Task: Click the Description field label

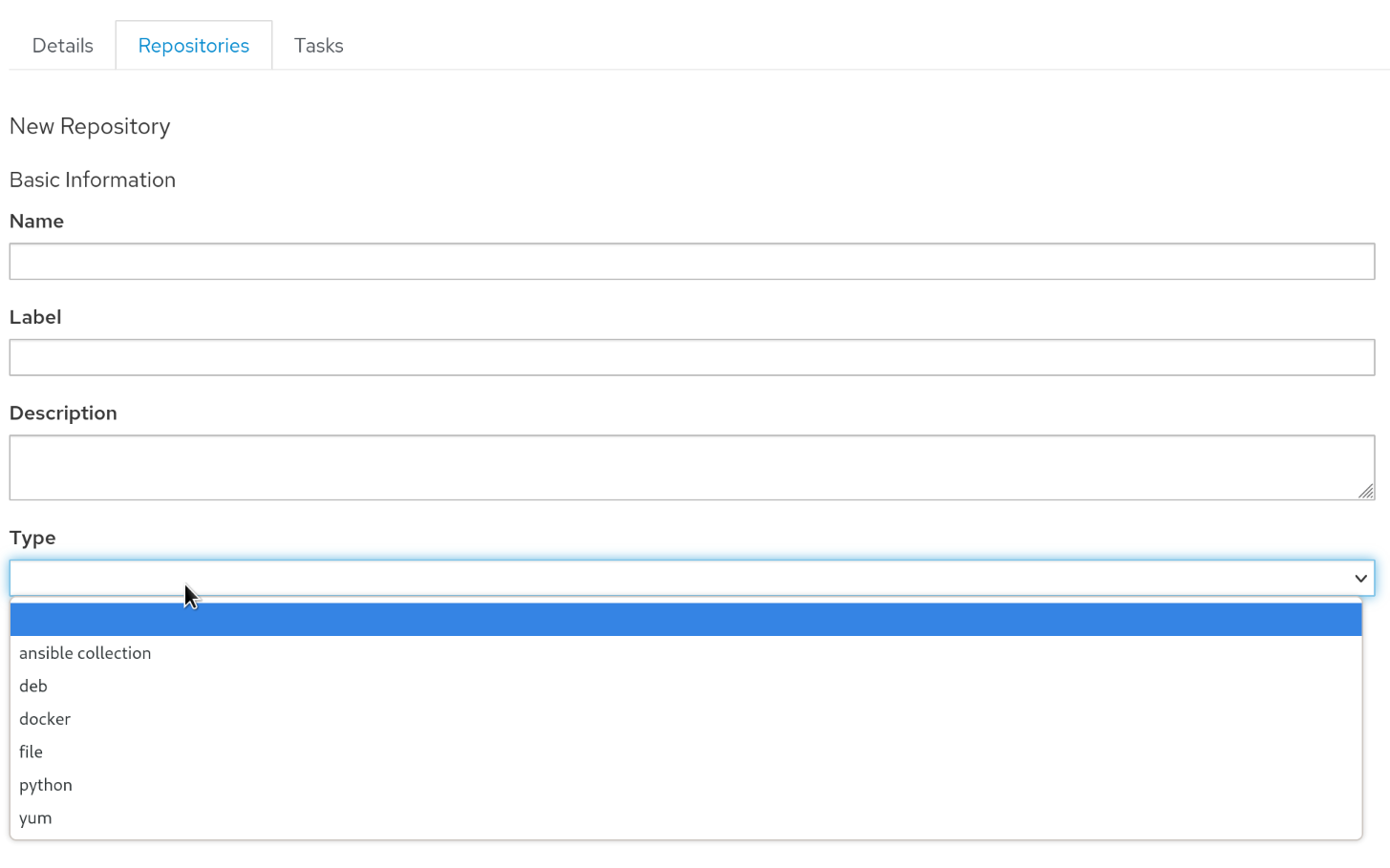Action: pyautogui.click(x=63, y=413)
